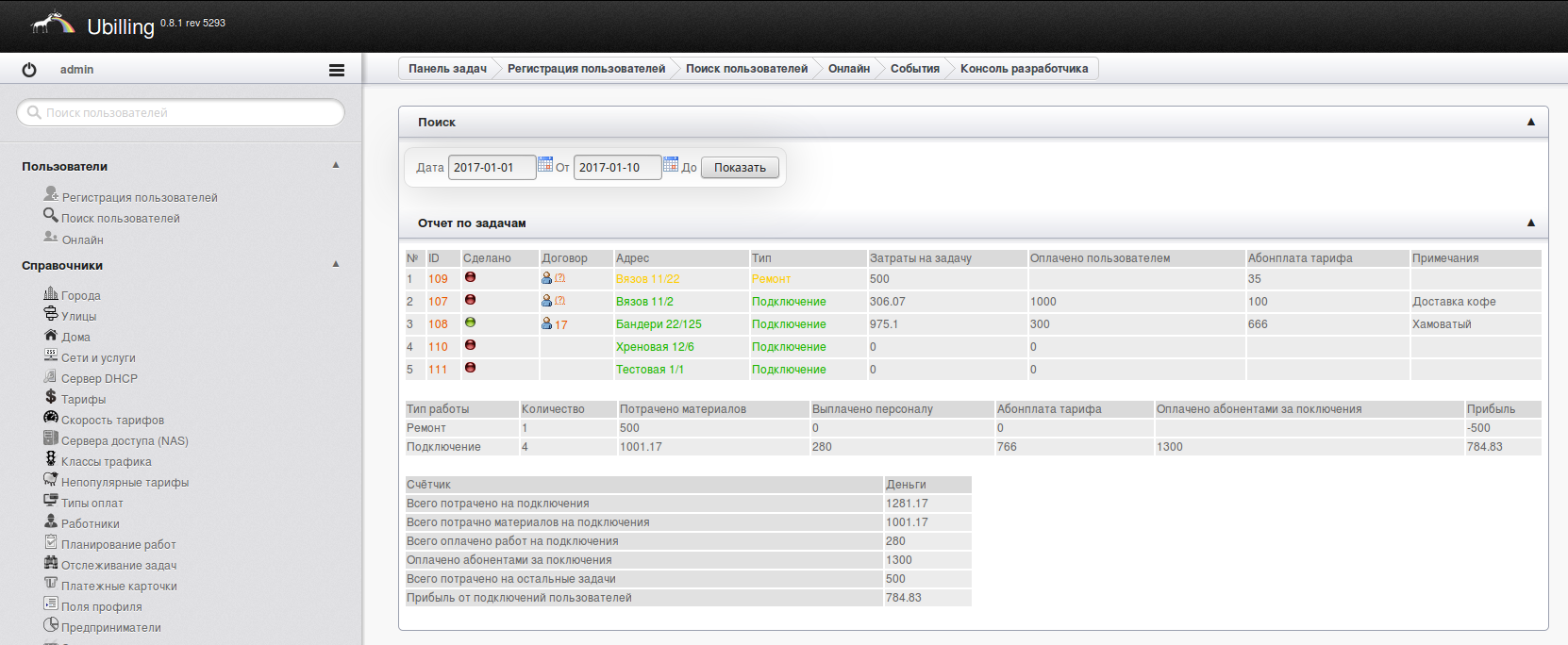The image size is (1568, 645).
Task: Click the red status indicator for task 111
Action: click(x=470, y=368)
